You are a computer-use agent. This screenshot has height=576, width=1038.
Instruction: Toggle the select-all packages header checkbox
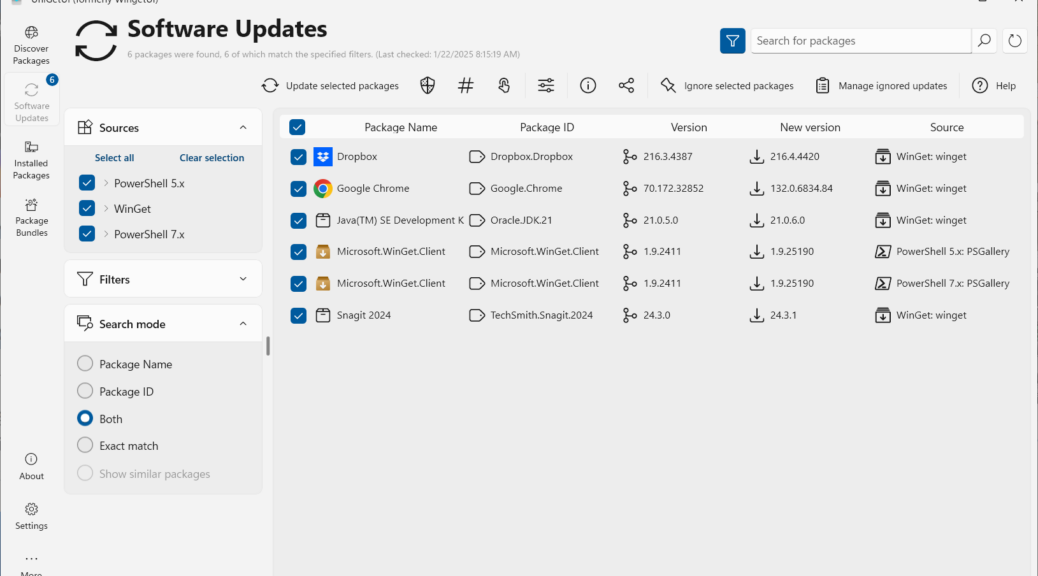[297, 127]
